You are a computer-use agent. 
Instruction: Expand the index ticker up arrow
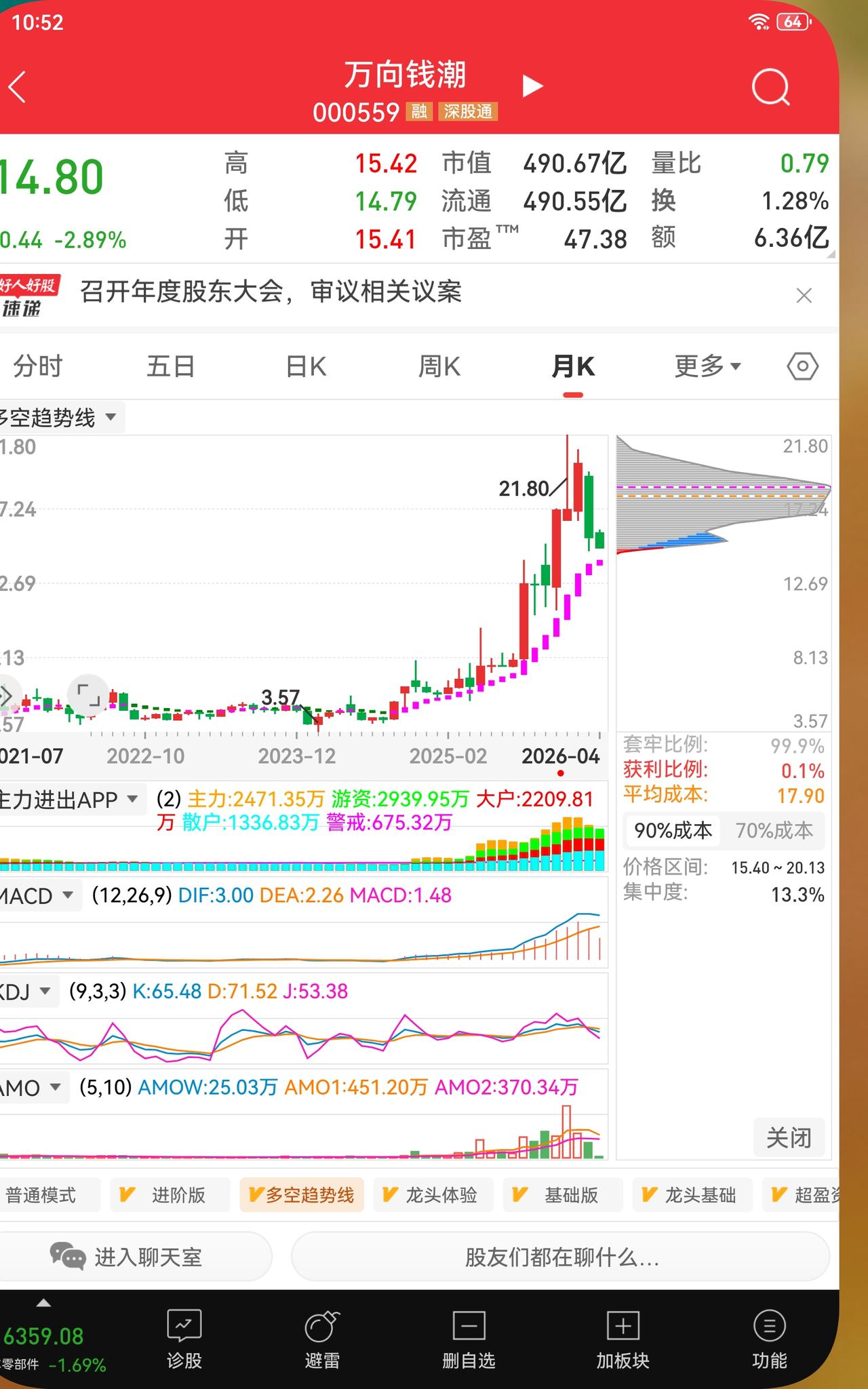pos(43,1302)
